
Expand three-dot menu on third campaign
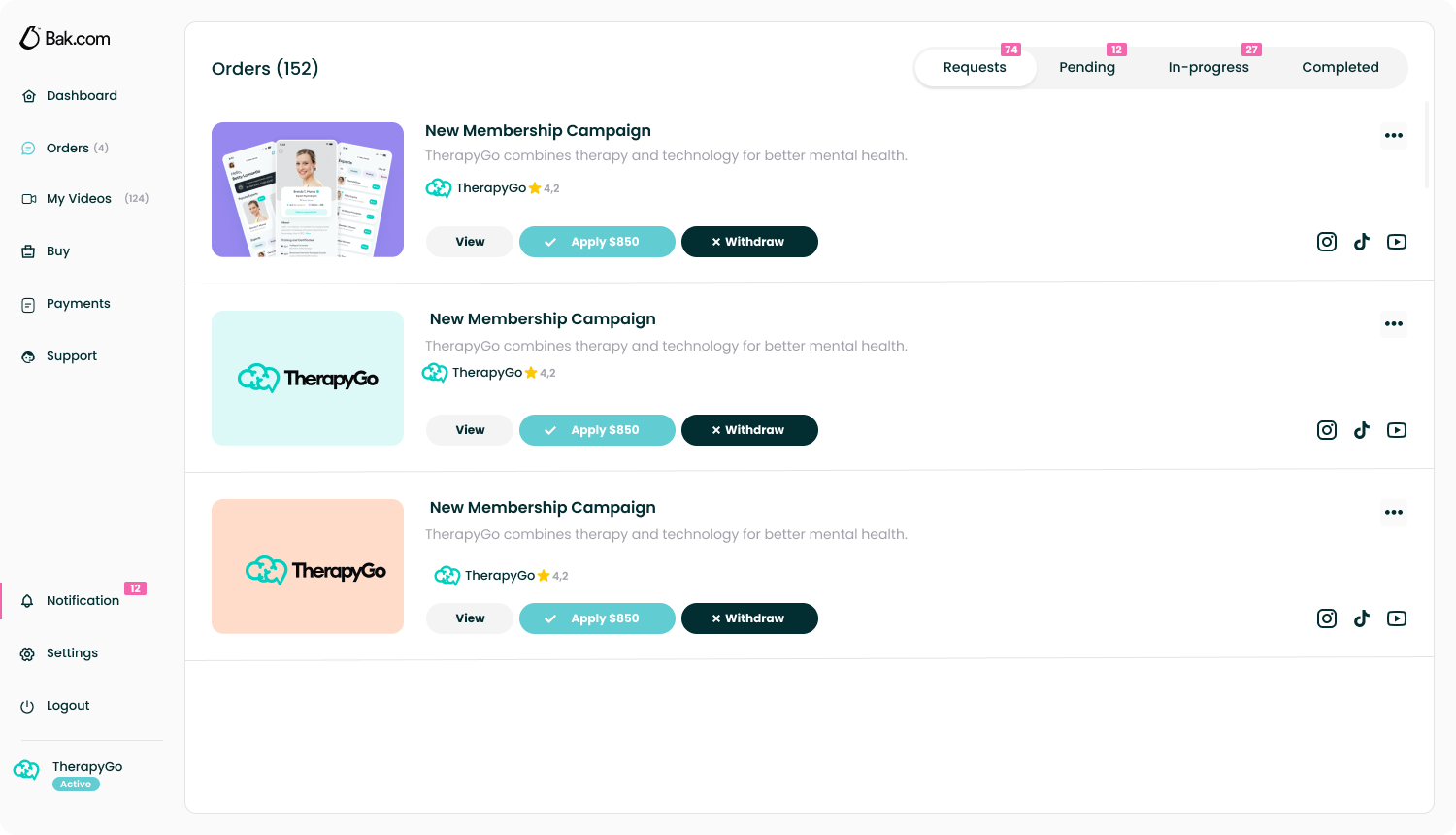point(1394,512)
